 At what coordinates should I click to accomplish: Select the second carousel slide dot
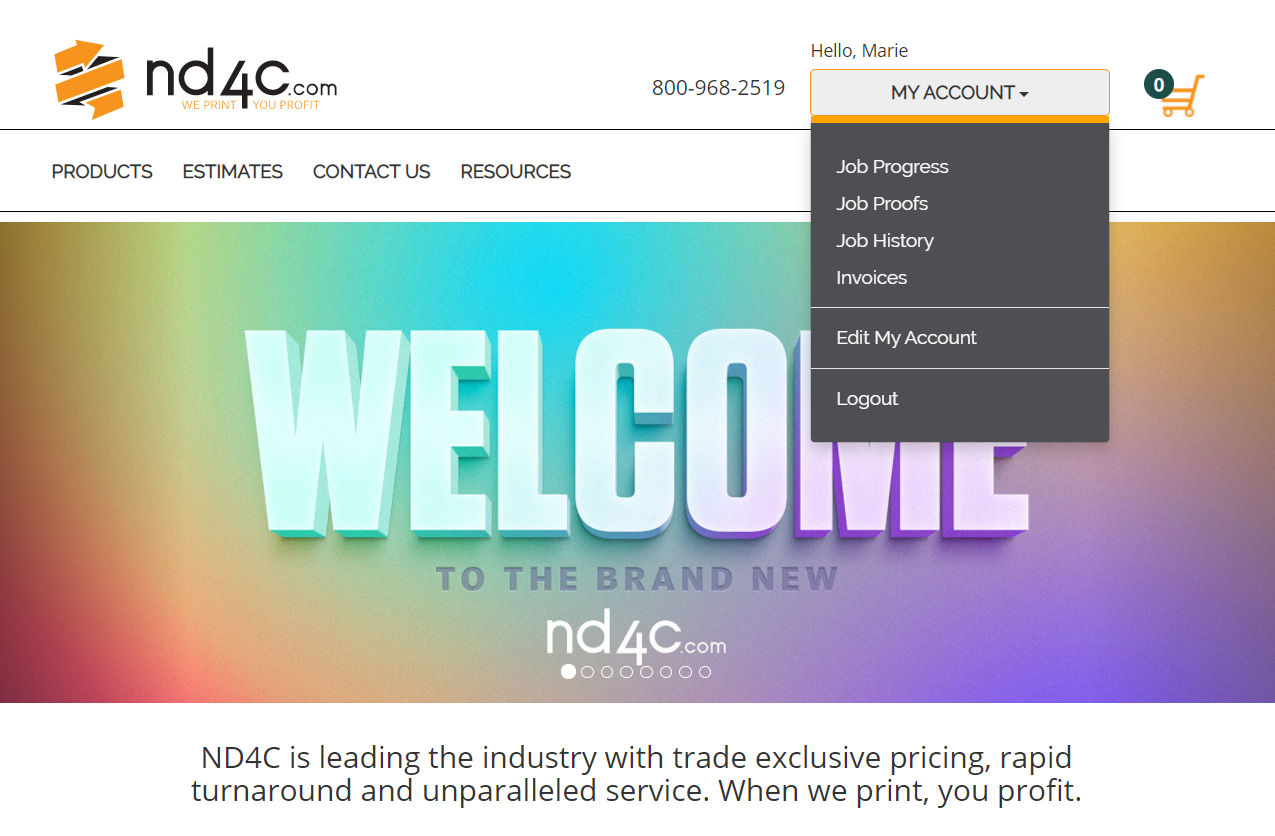[588, 672]
